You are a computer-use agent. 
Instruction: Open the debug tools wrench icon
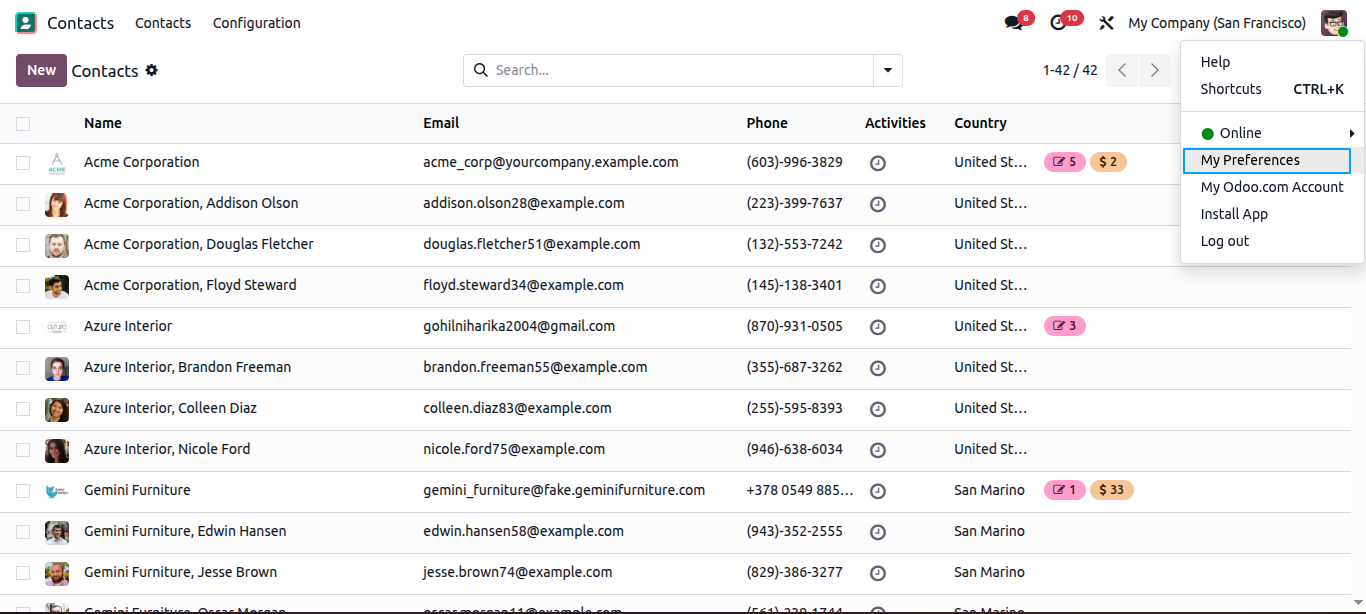click(x=1106, y=22)
